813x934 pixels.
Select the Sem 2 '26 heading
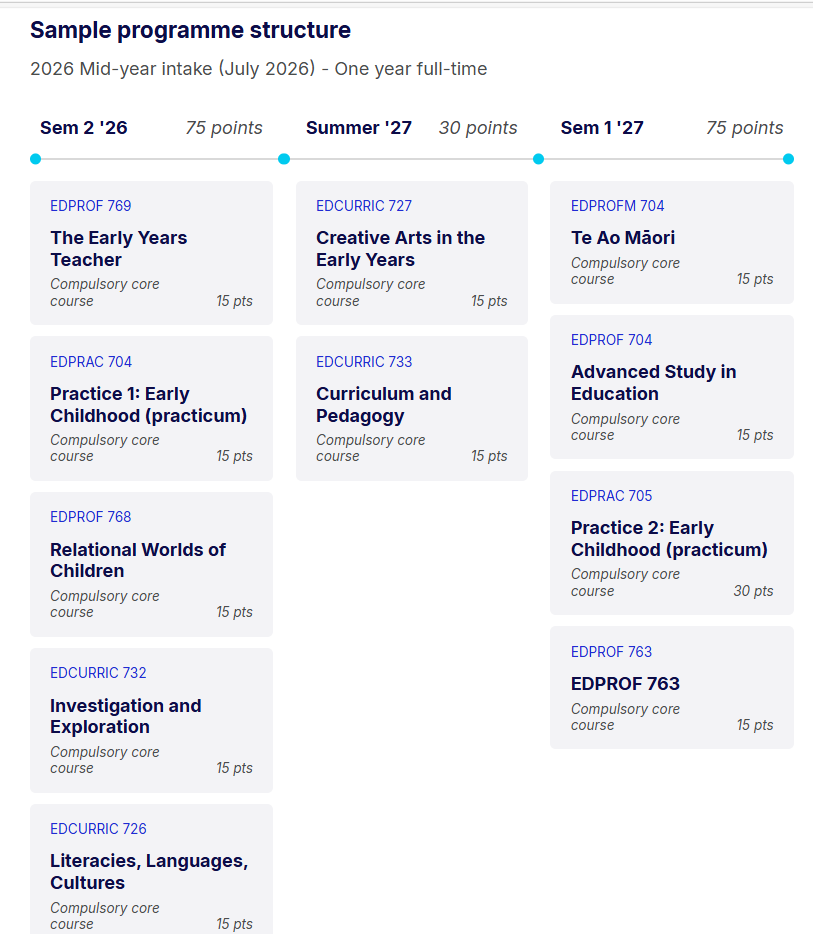[84, 128]
